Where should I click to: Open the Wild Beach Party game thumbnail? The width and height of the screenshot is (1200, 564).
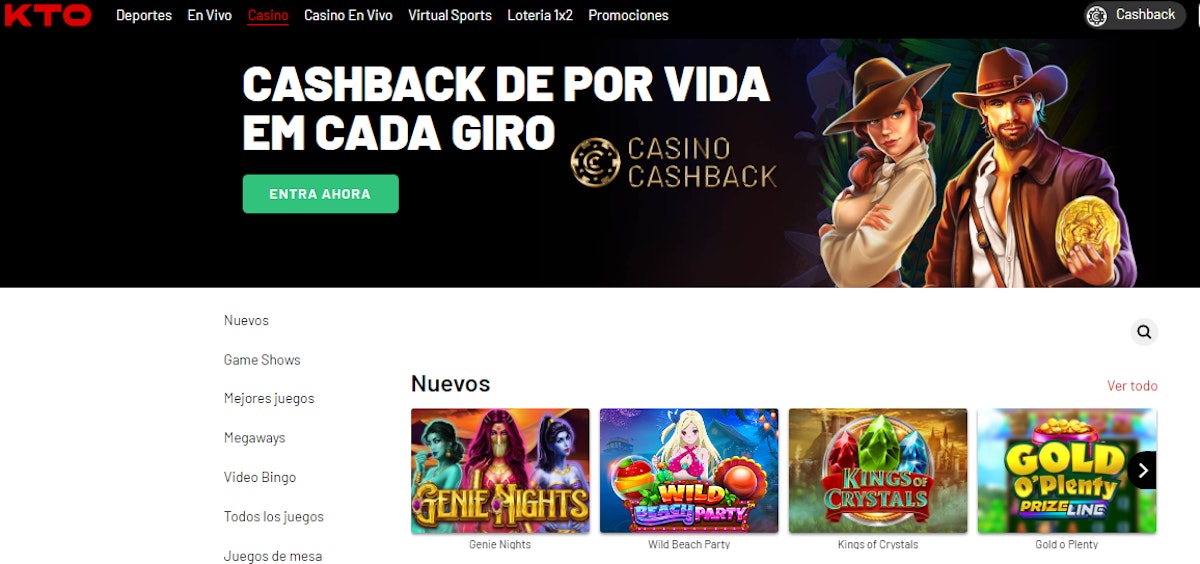point(689,471)
